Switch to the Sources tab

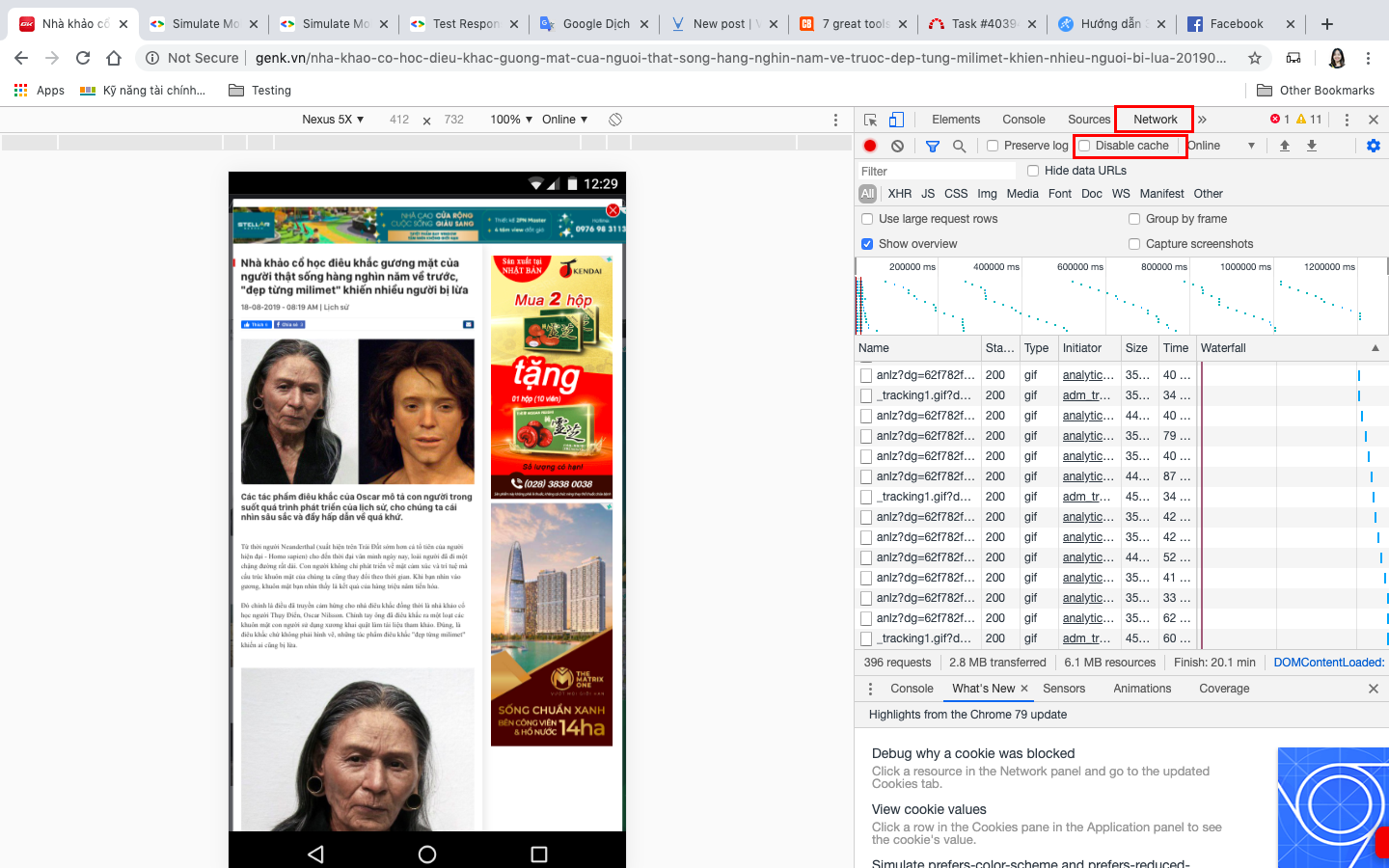[x=1089, y=120]
